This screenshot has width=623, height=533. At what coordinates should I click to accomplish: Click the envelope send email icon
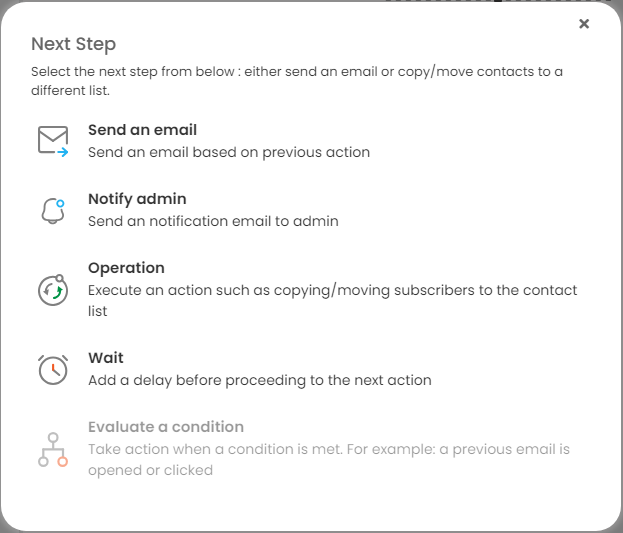pos(53,141)
